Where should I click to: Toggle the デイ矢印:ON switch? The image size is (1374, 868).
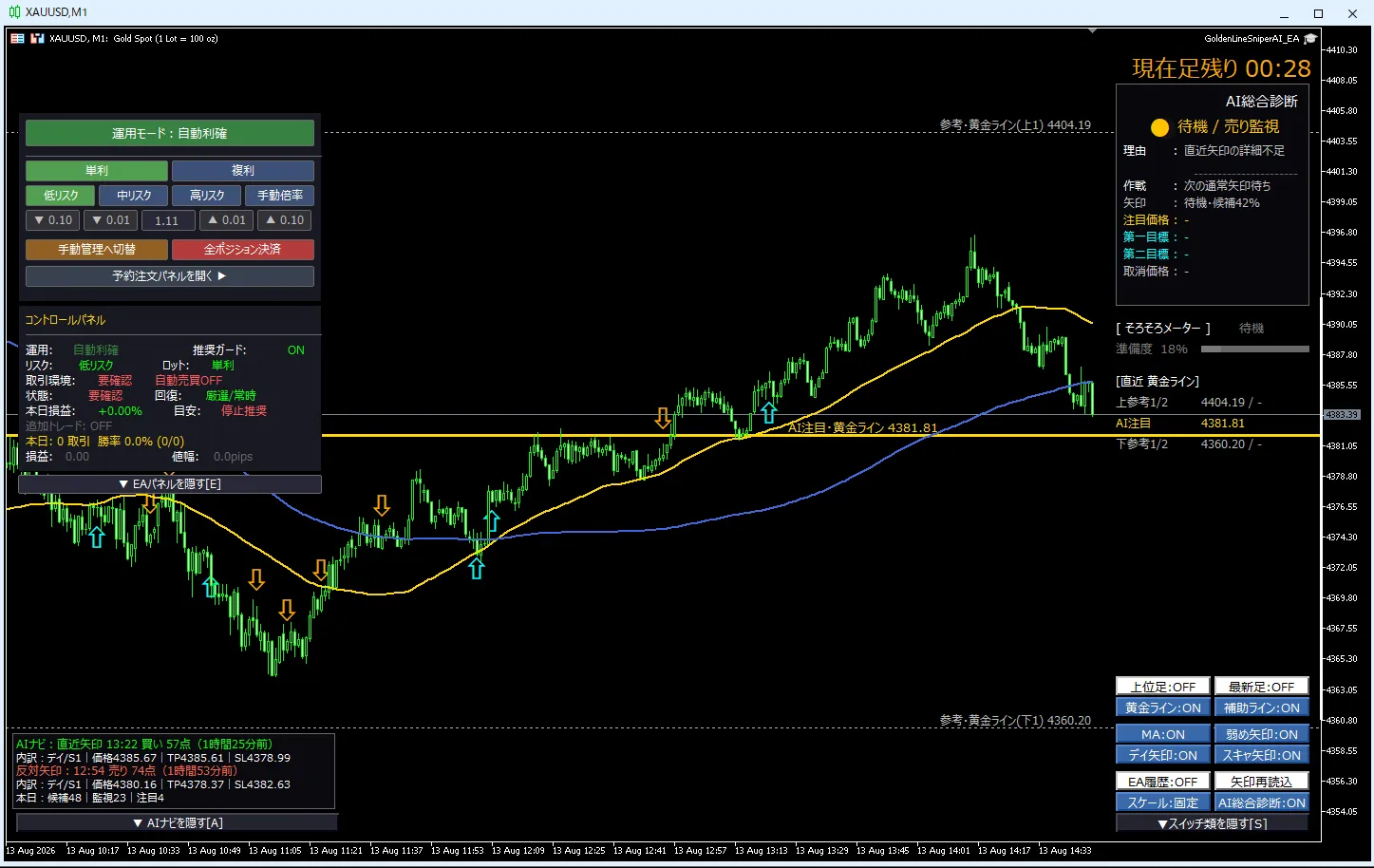pos(1163,755)
